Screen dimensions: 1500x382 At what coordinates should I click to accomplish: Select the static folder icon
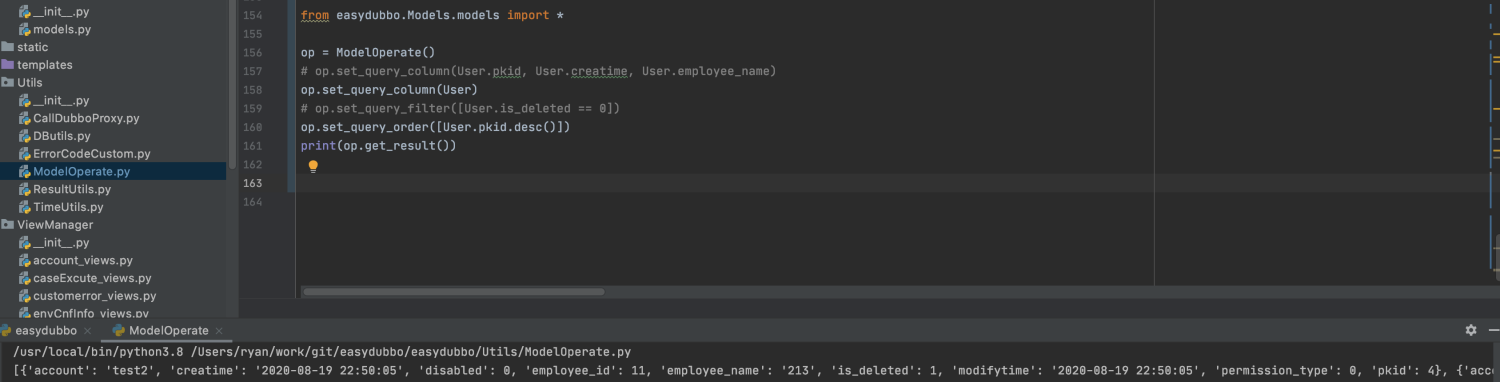(x=8, y=47)
